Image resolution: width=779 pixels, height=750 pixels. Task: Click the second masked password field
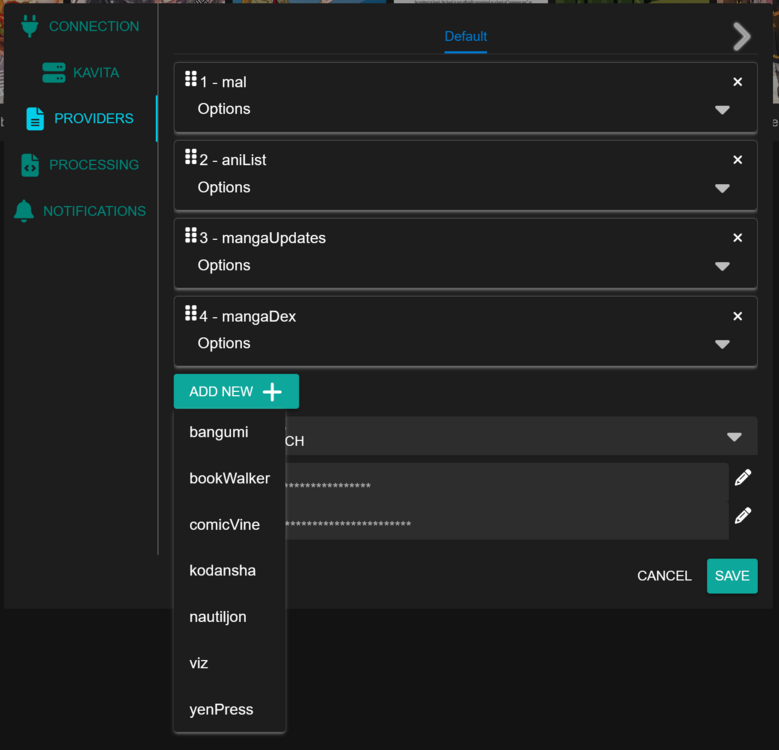(x=506, y=520)
